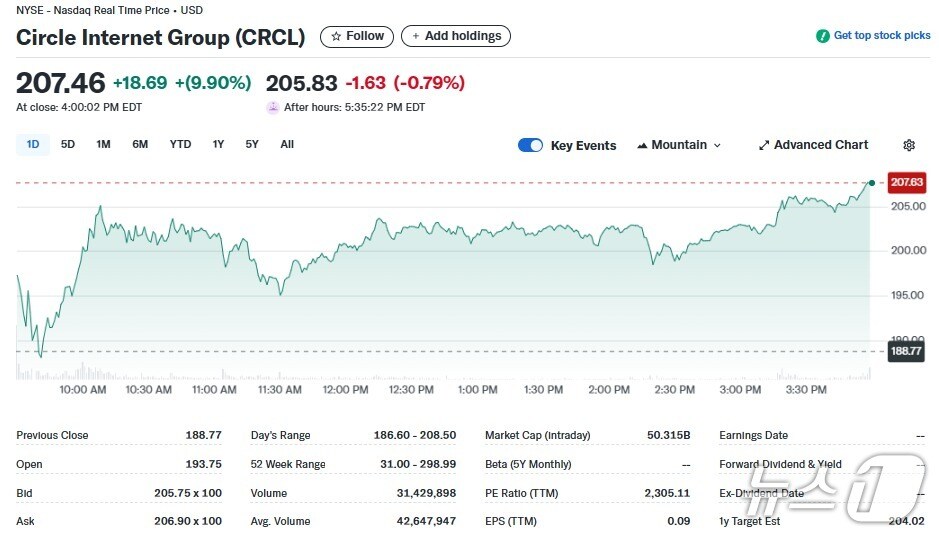Click the Mountain chart type icon
Image resolution: width=939 pixels, height=536 pixels.
tap(642, 145)
